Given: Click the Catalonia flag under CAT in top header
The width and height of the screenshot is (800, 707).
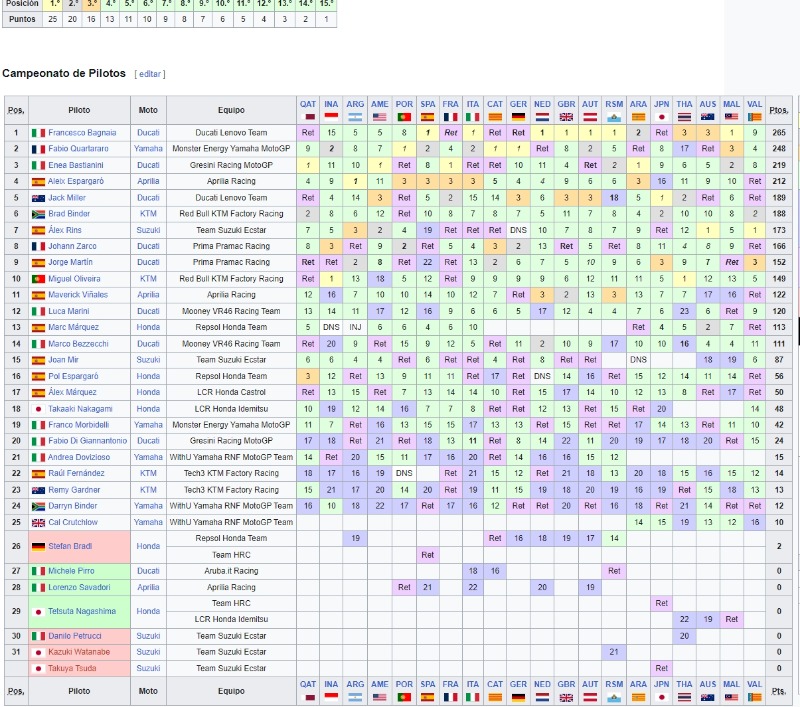Looking at the screenshot, I should pyautogui.click(x=495, y=117).
